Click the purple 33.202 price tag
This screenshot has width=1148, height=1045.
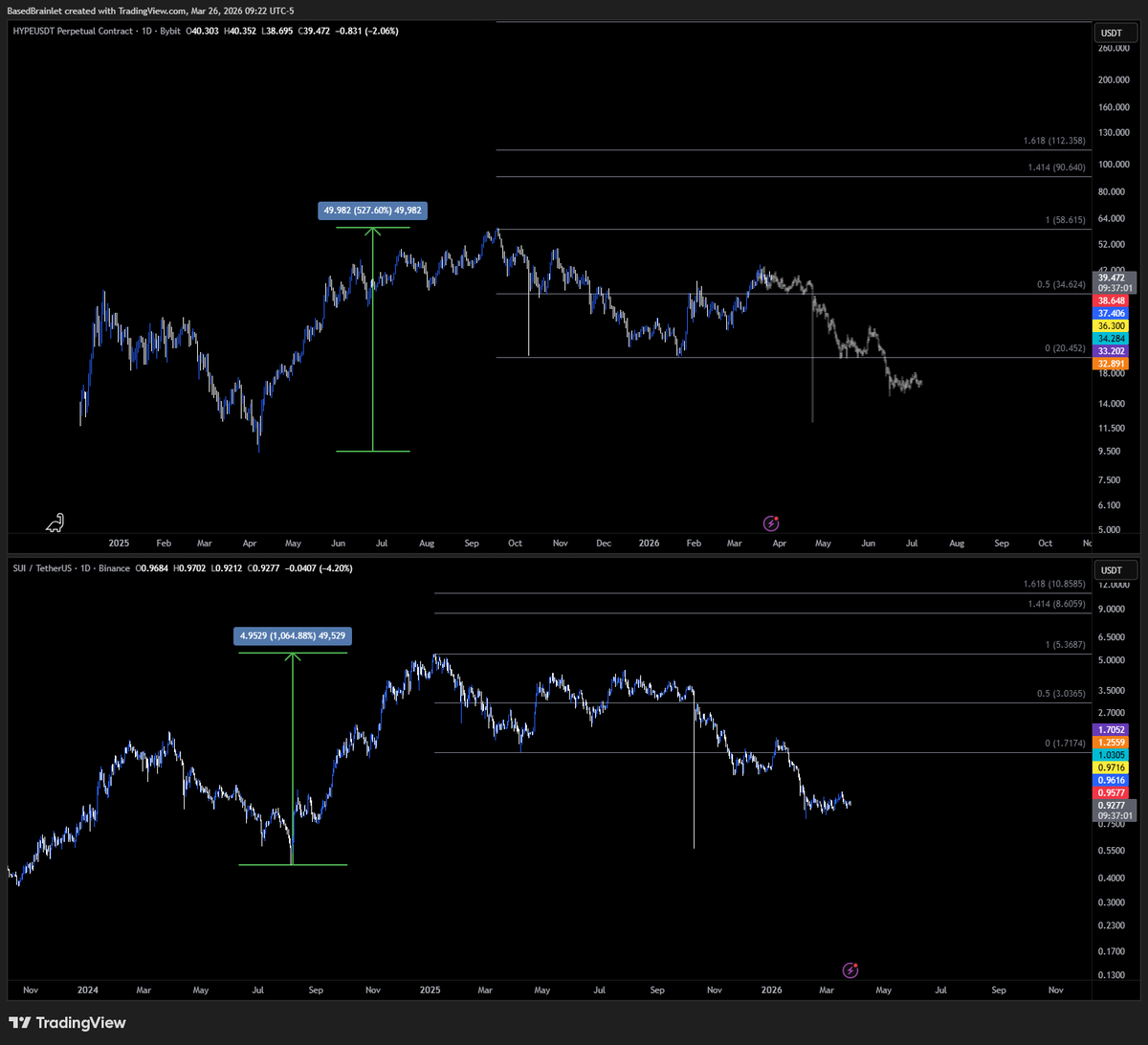[1112, 351]
